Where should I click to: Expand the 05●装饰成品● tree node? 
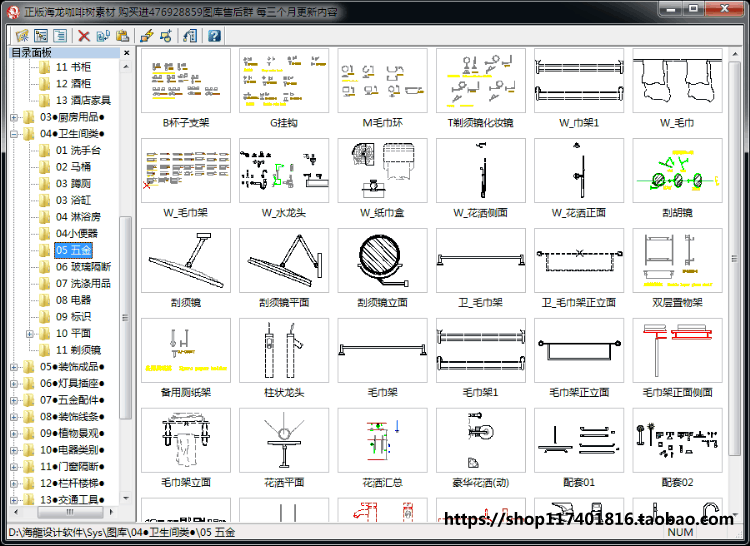[x=14, y=367]
